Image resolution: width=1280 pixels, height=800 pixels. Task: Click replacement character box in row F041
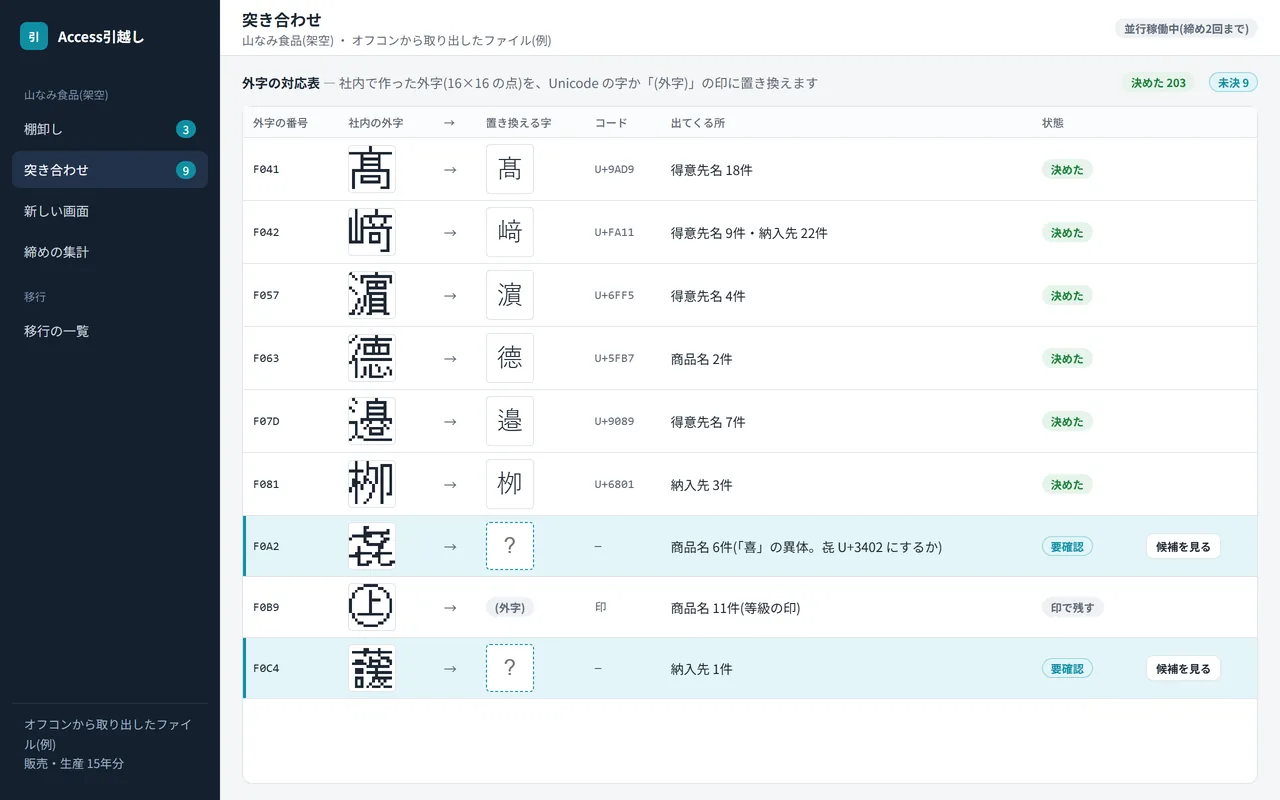pyautogui.click(x=510, y=169)
